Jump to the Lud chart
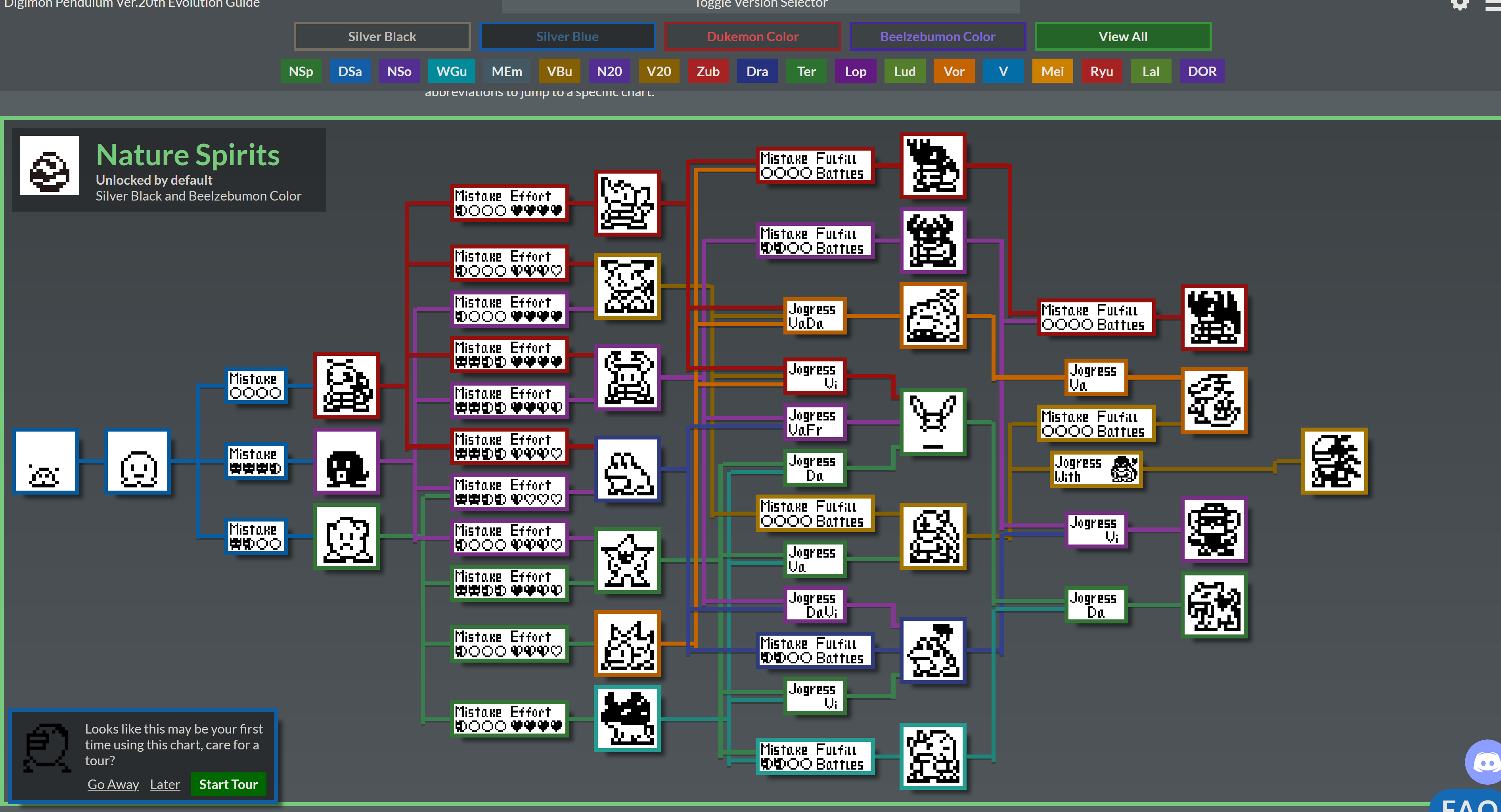 (x=905, y=71)
